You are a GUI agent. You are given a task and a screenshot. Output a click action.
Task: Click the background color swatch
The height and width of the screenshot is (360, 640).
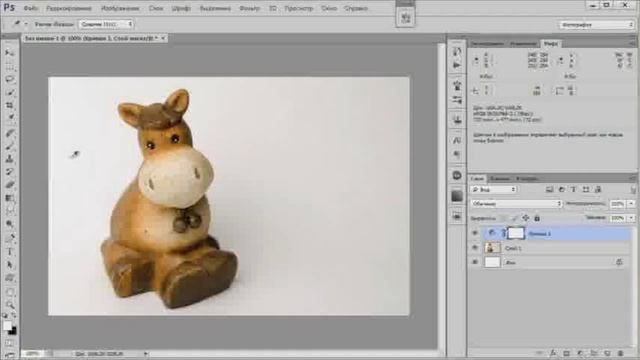pos(13,331)
